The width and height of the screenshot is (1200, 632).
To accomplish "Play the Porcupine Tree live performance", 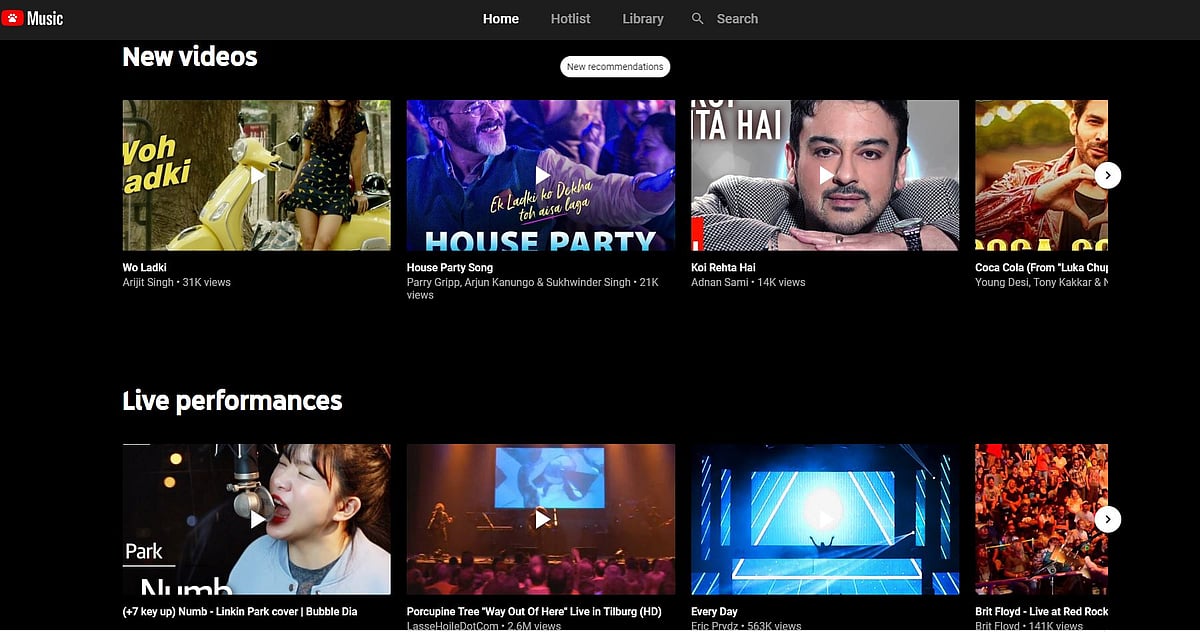I will (540, 519).
